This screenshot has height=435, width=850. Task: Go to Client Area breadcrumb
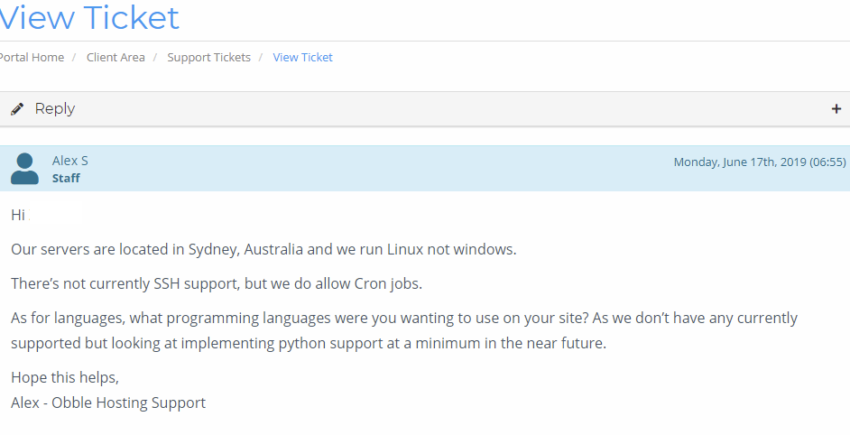tap(115, 57)
